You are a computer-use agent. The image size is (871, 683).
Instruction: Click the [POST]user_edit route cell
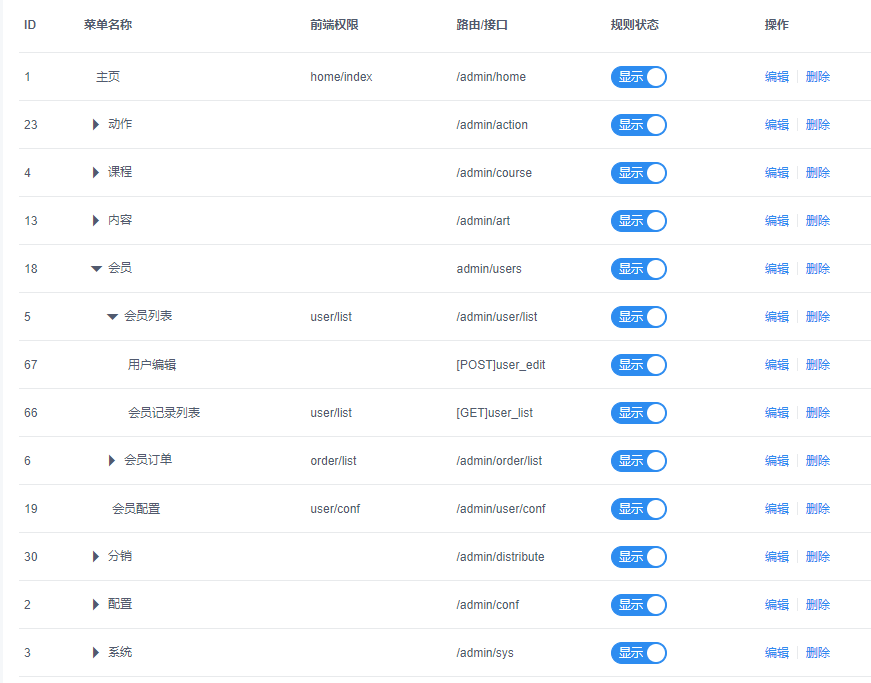click(x=500, y=365)
